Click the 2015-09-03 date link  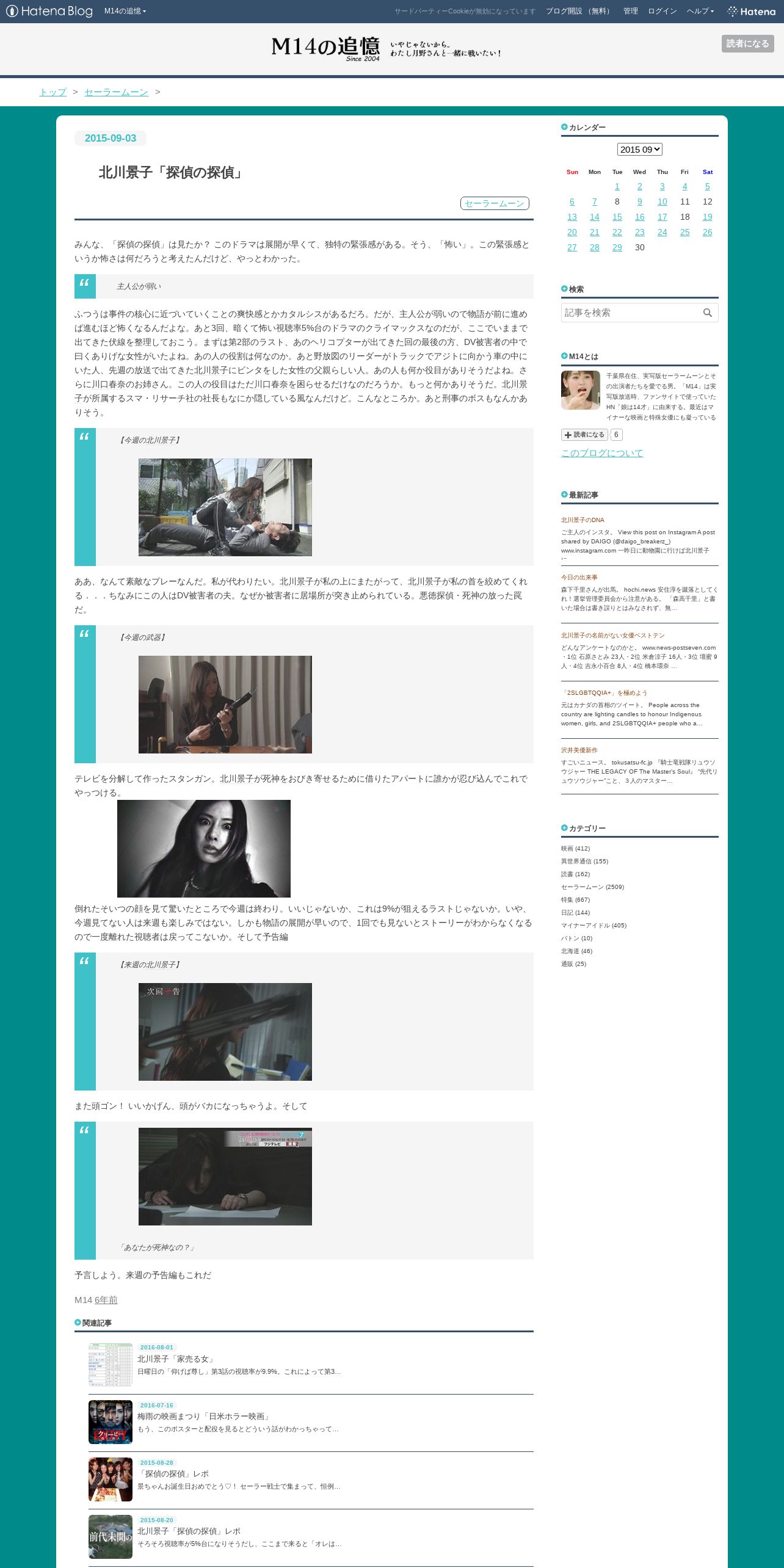click(x=111, y=139)
